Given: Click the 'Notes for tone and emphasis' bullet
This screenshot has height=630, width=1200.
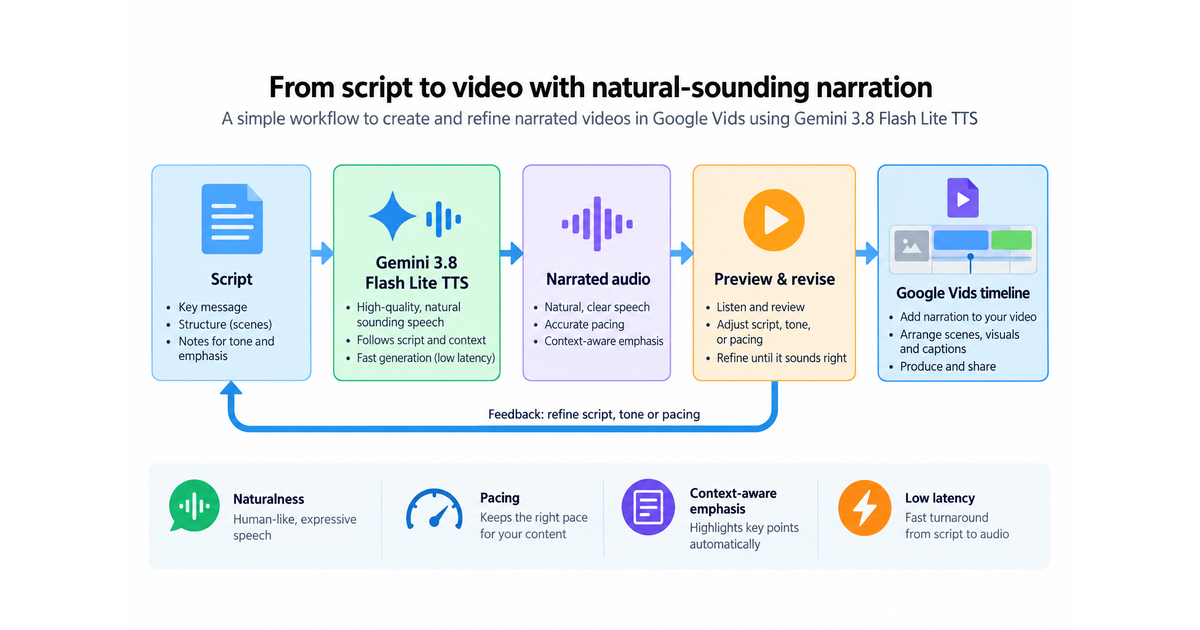Looking at the screenshot, I should pos(226,349).
